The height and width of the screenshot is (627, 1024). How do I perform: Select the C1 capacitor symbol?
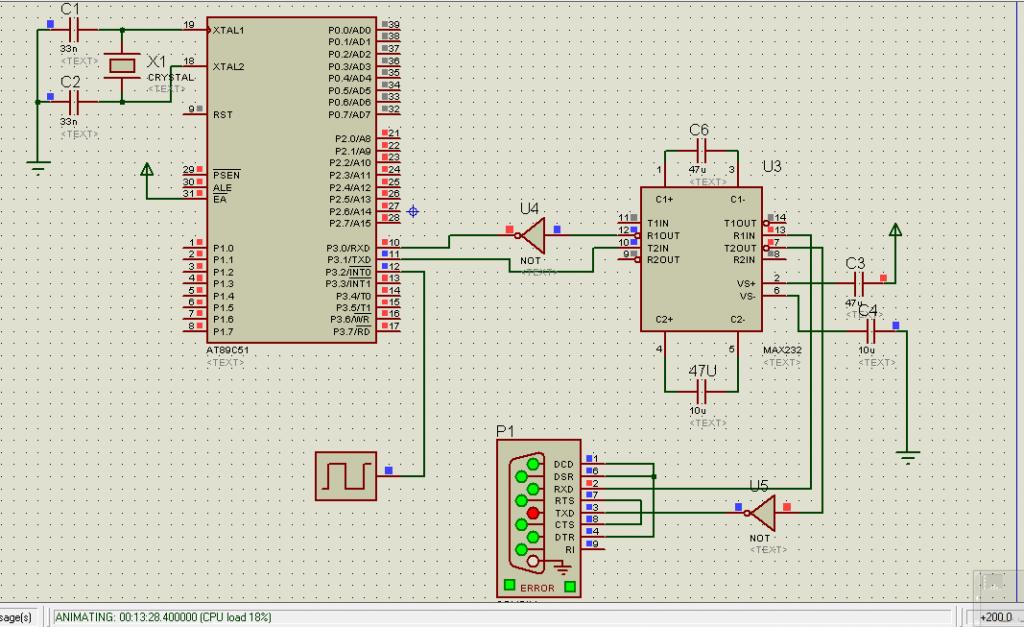[x=73, y=29]
